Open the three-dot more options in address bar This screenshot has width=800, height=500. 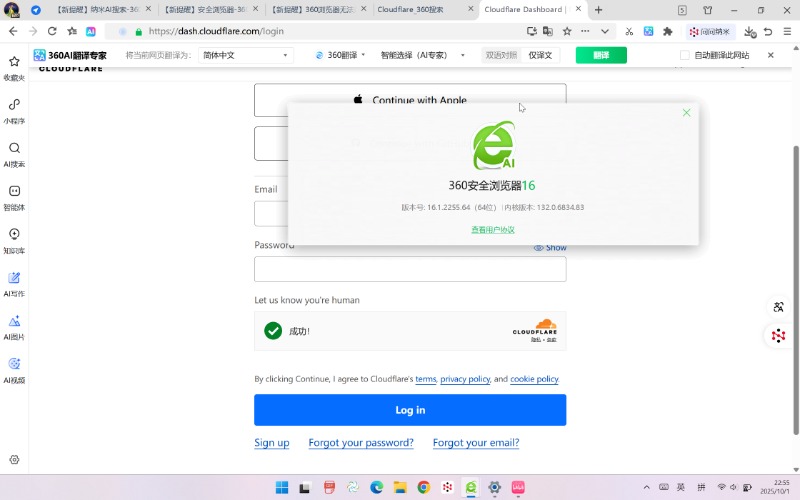585,31
